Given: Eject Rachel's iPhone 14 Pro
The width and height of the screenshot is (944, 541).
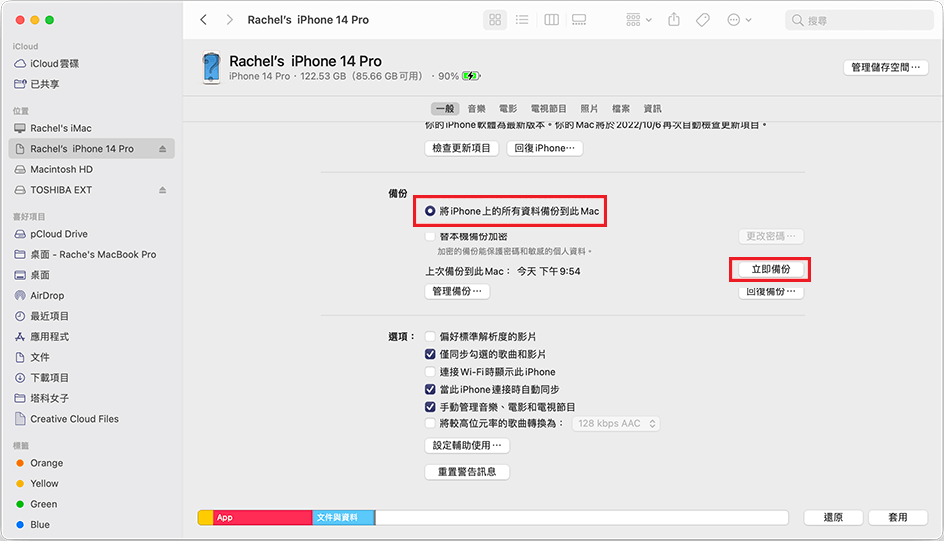Looking at the screenshot, I should click(163, 149).
